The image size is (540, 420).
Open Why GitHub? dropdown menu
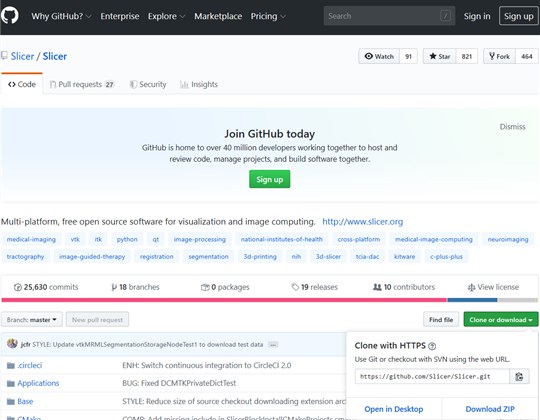(61, 16)
